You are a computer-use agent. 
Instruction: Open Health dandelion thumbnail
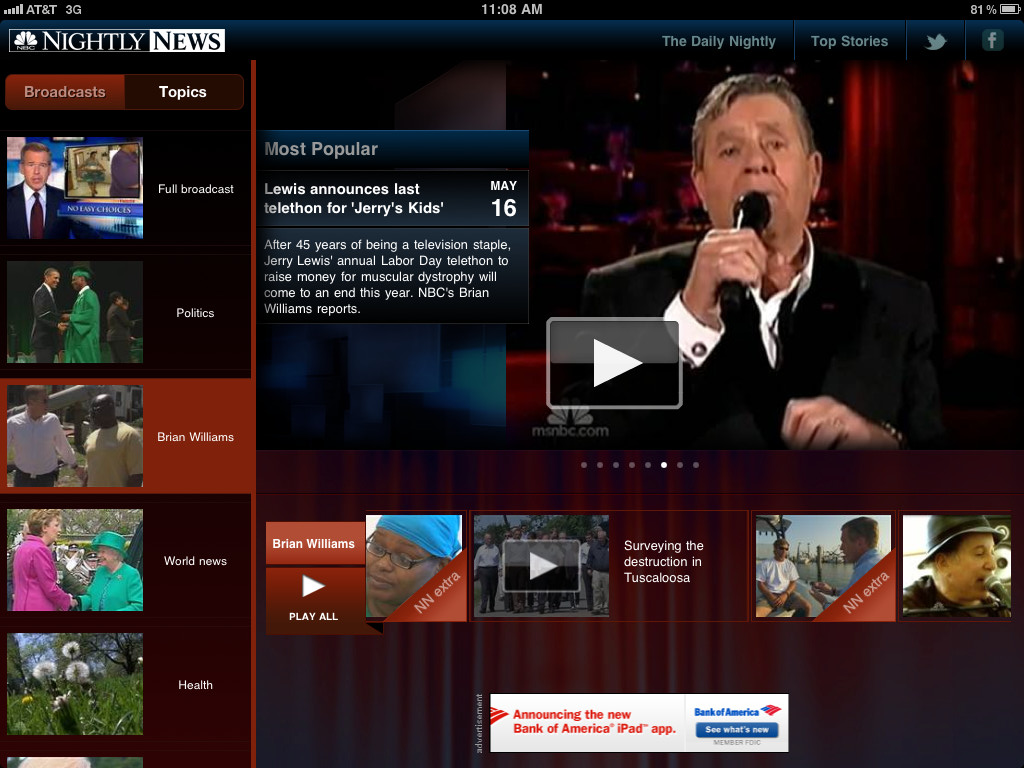tap(75, 684)
